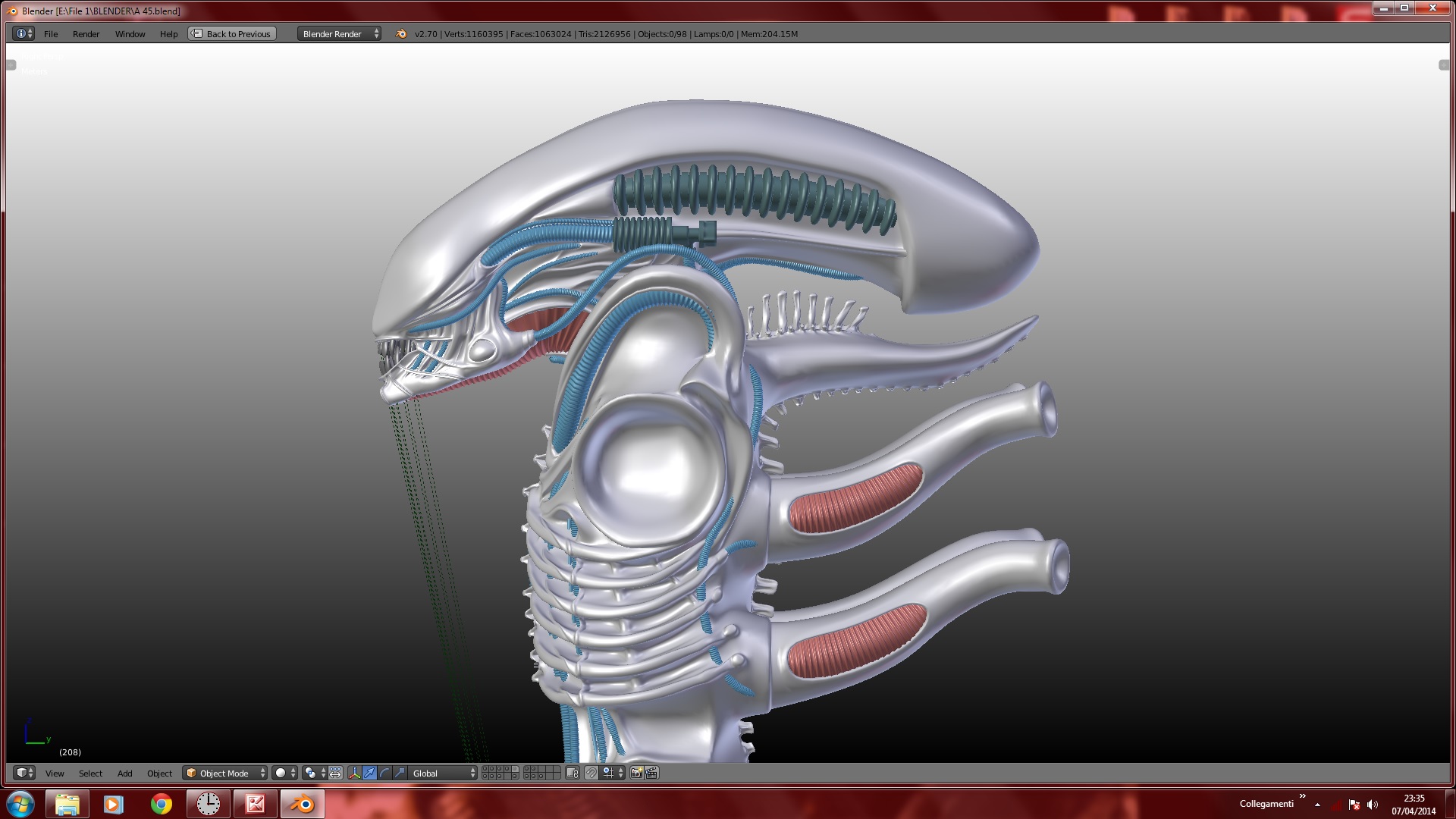The height and width of the screenshot is (819, 1456).
Task: Open the Object menu in 3D viewport
Action: point(159,773)
